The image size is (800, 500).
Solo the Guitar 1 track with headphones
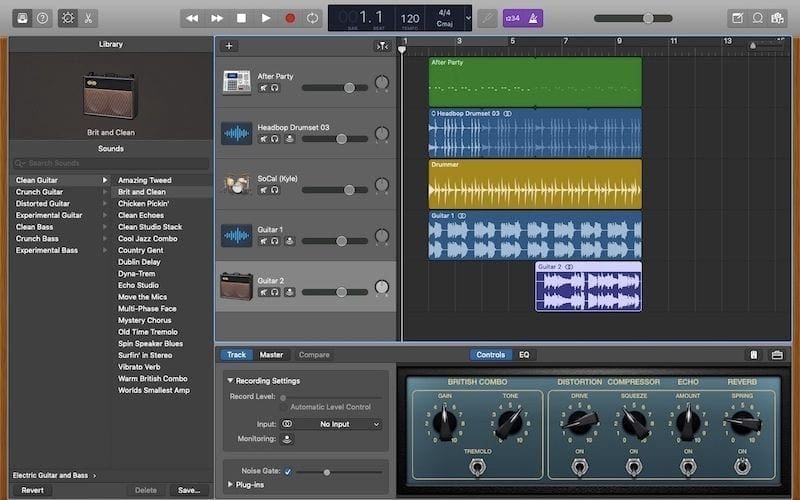274,241
